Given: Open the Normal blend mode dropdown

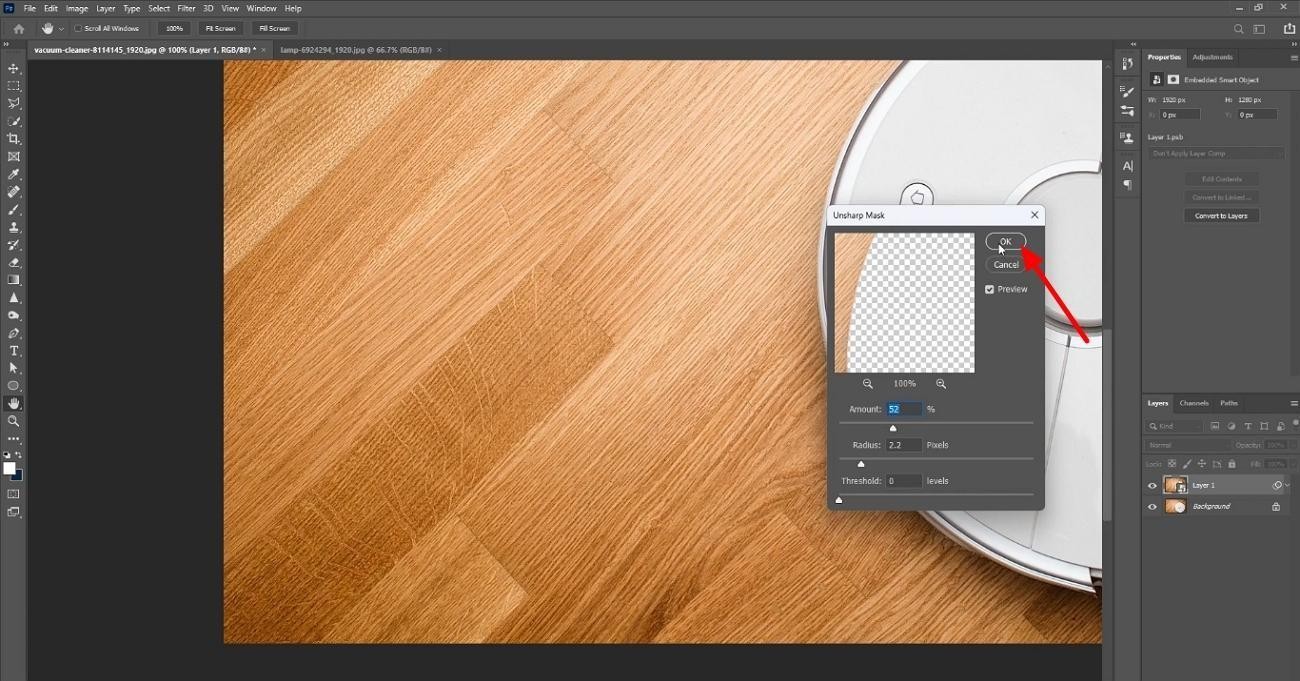Looking at the screenshot, I should pyautogui.click(x=1188, y=445).
